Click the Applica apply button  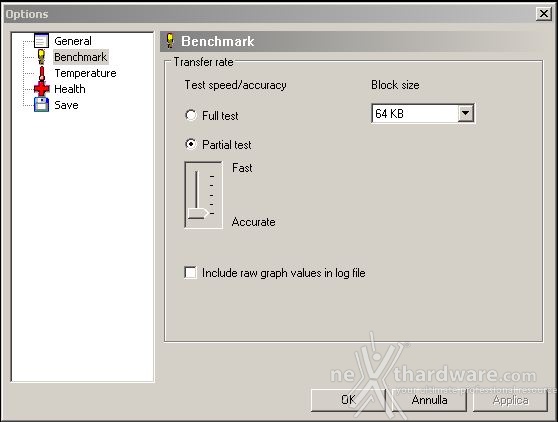(510, 400)
